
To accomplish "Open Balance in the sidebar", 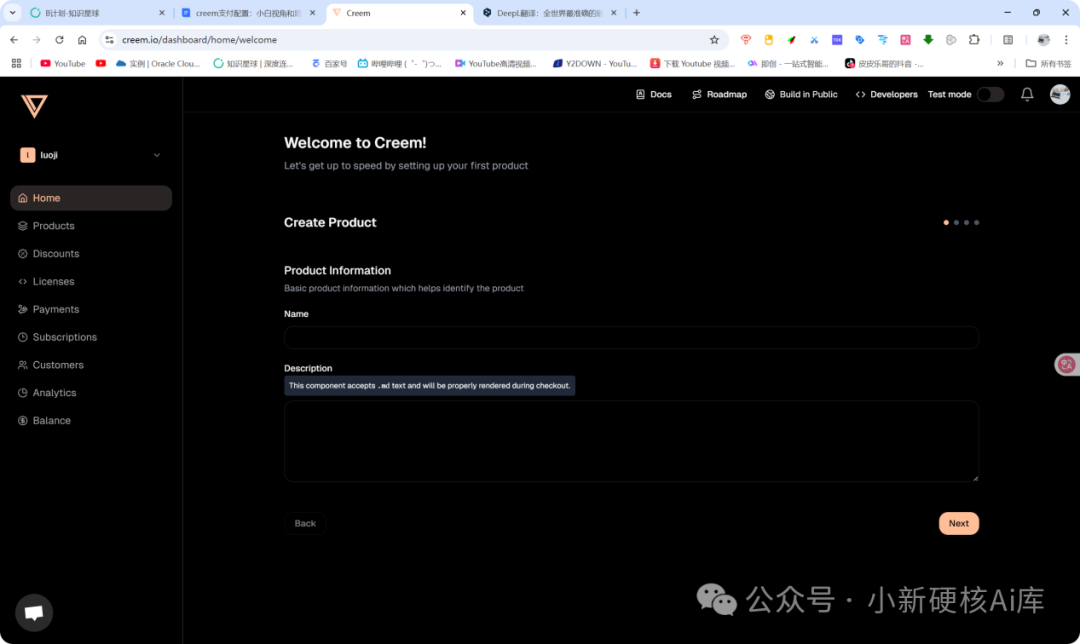I will pyautogui.click(x=91, y=420).
